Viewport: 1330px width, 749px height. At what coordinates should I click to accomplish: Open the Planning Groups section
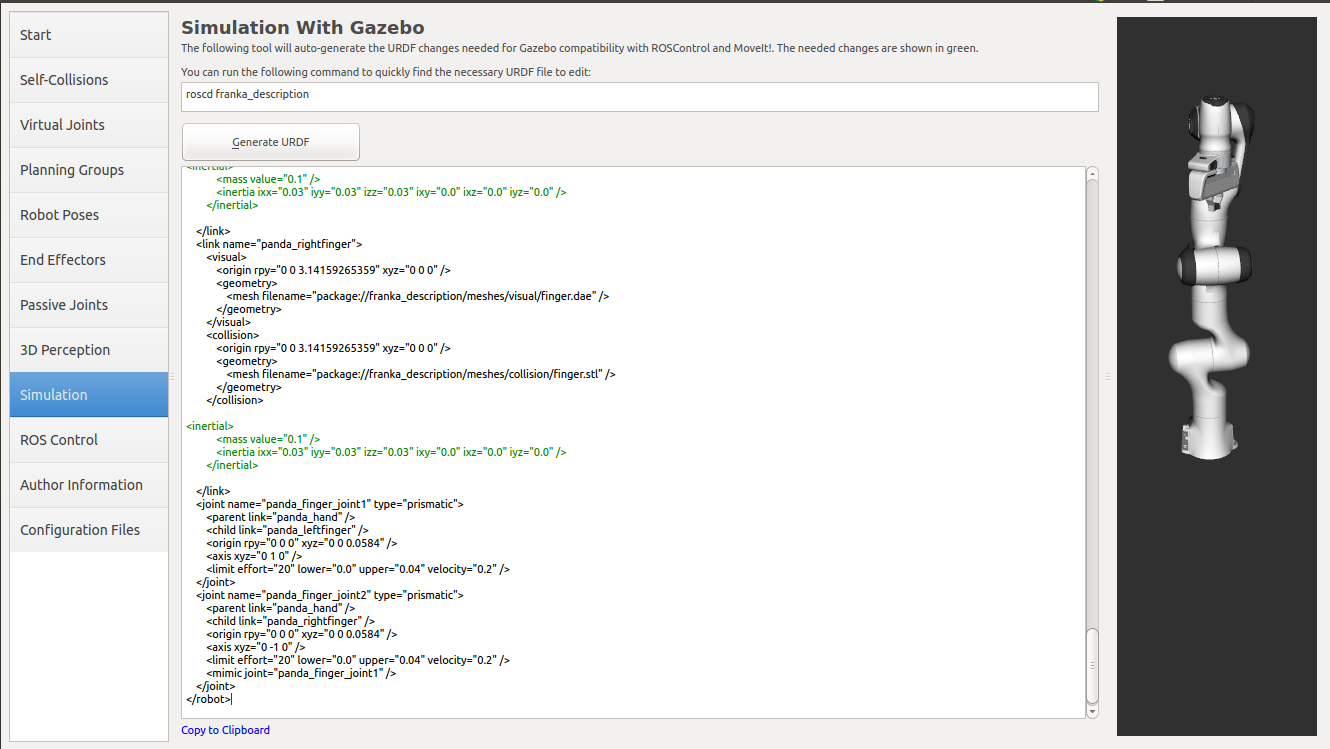coord(89,170)
